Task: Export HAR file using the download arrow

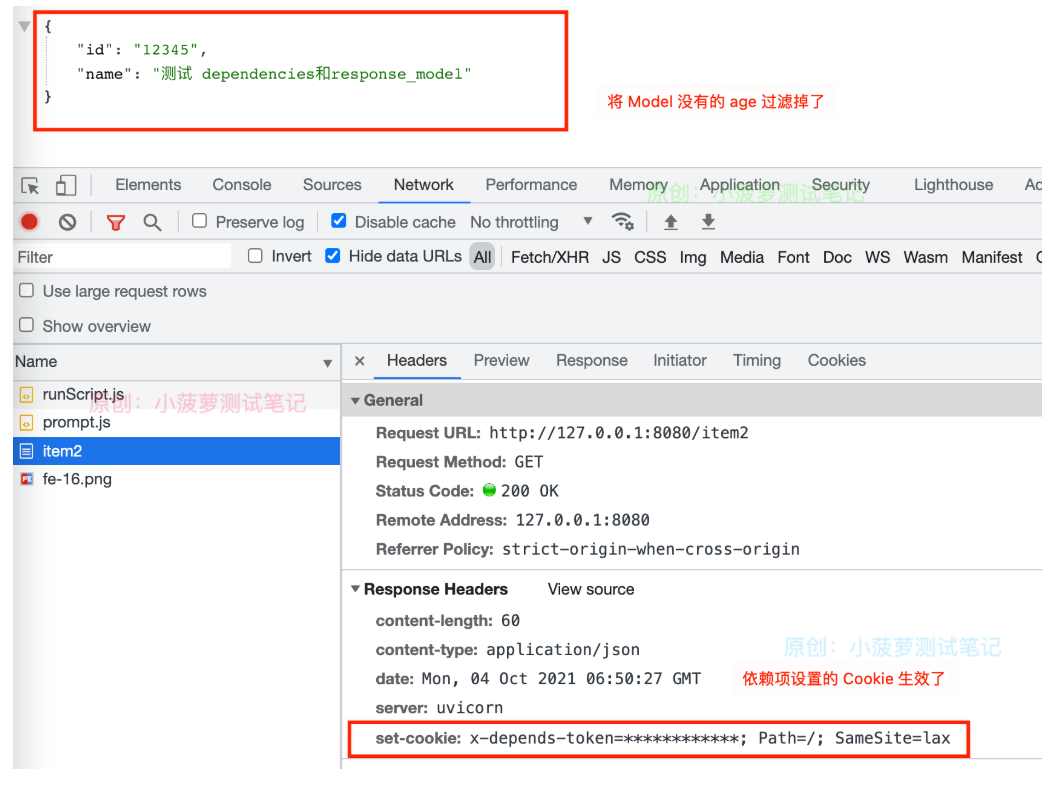Action: point(708,222)
